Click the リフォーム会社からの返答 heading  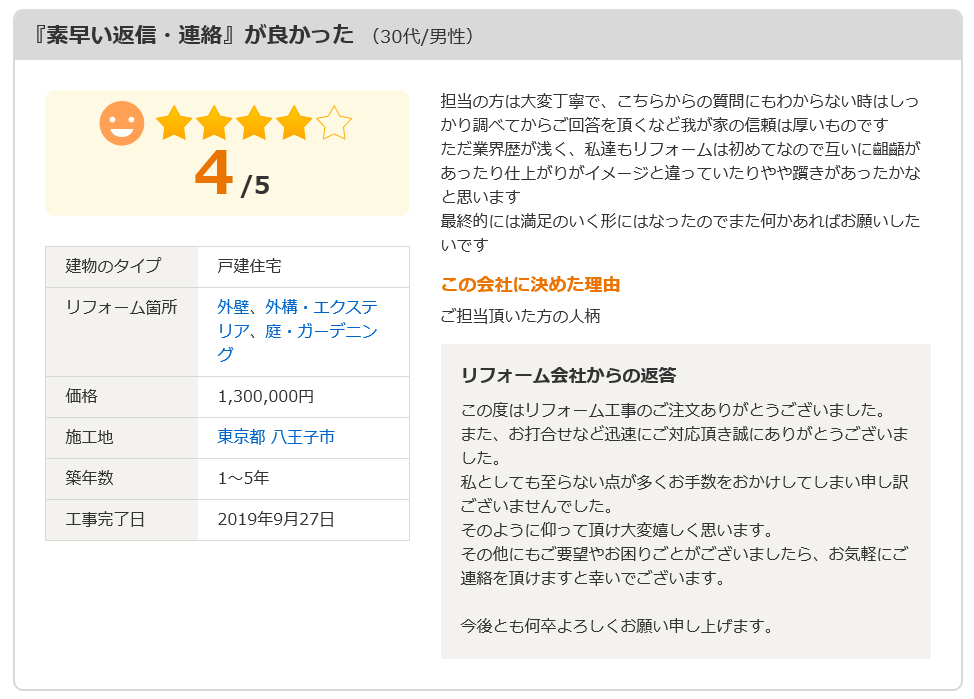[x=568, y=375]
